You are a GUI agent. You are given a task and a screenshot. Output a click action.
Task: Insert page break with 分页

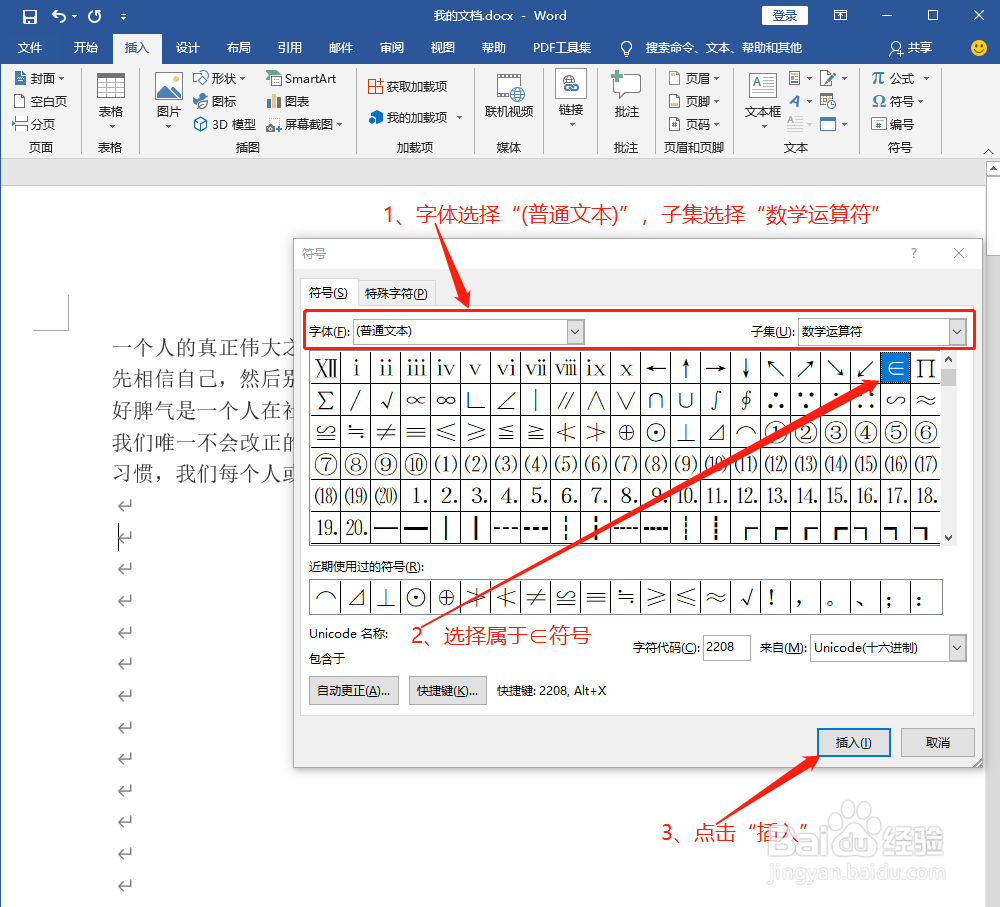click(x=34, y=124)
